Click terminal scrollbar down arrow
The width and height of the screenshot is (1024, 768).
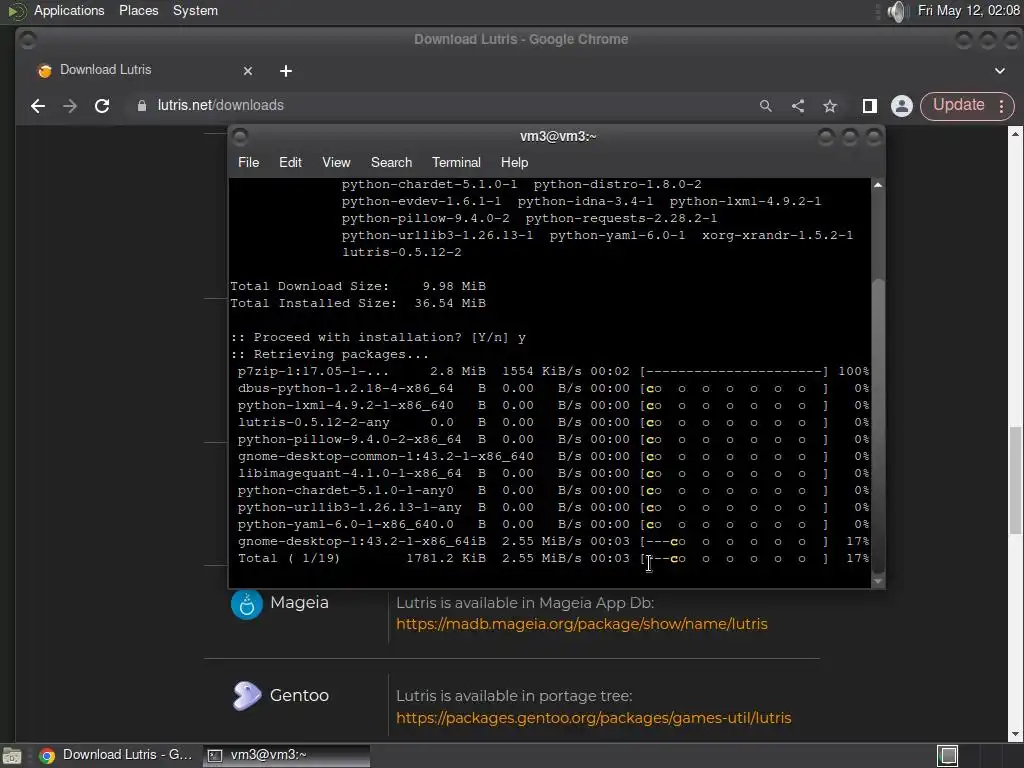[x=878, y=581]
